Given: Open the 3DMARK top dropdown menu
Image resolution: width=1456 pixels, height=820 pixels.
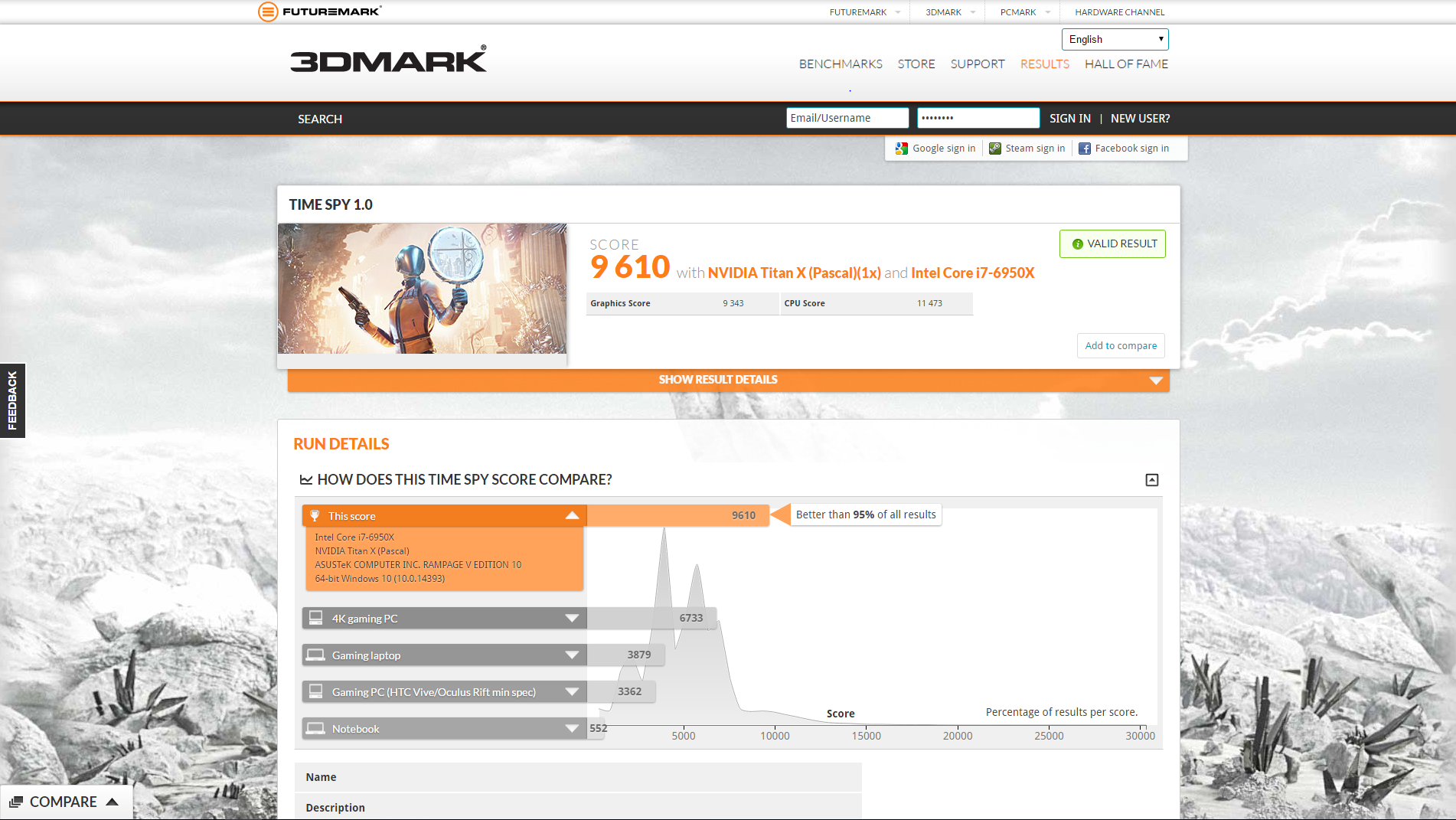Looking at the screenshot, I should tap(951, 12).
